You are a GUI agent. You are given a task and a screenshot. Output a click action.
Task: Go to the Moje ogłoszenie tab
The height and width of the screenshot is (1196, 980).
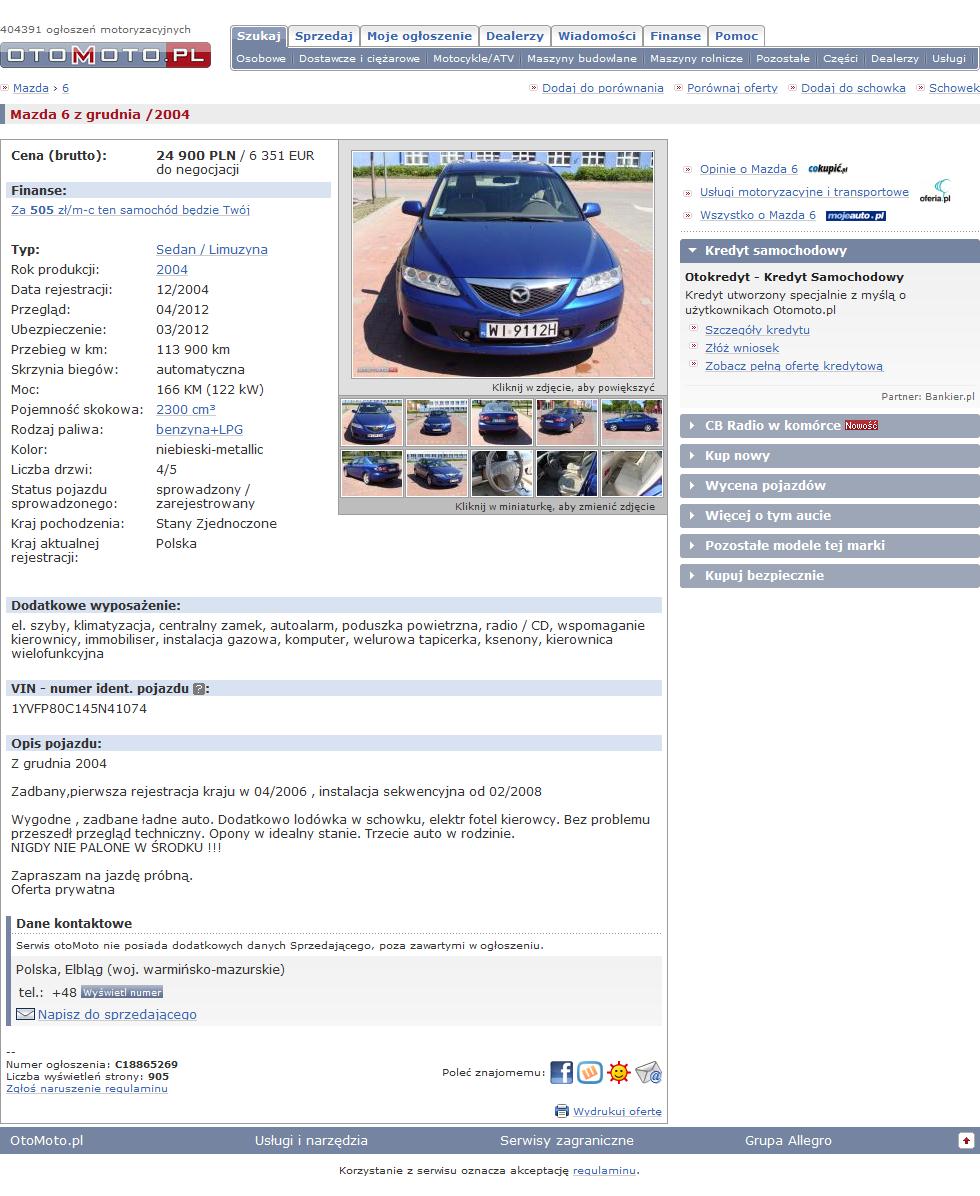pos(419,36)
